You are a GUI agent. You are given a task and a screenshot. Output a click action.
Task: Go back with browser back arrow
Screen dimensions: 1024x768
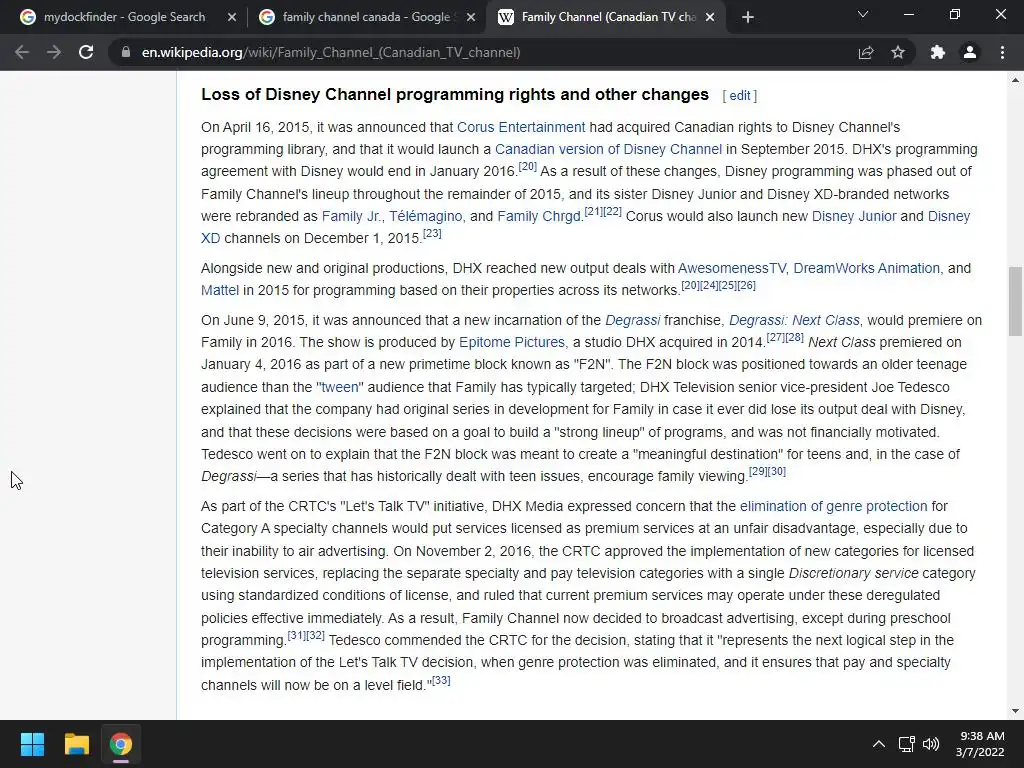tap(22, 52)
